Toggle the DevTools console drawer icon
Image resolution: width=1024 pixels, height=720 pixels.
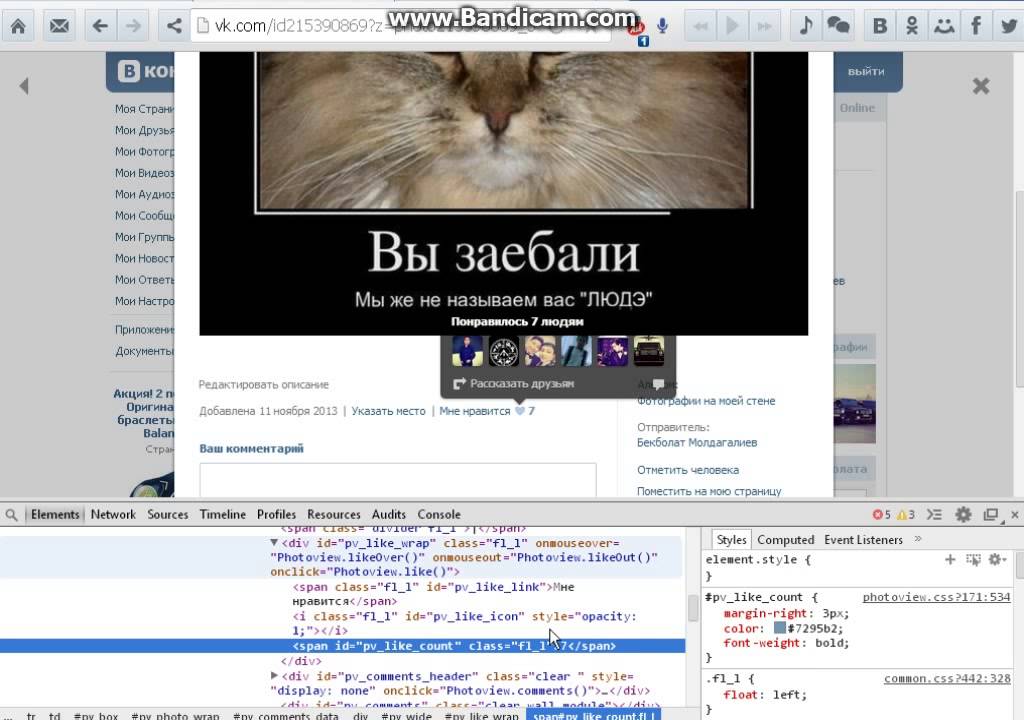pyautogui.click(x=935, y=515)
